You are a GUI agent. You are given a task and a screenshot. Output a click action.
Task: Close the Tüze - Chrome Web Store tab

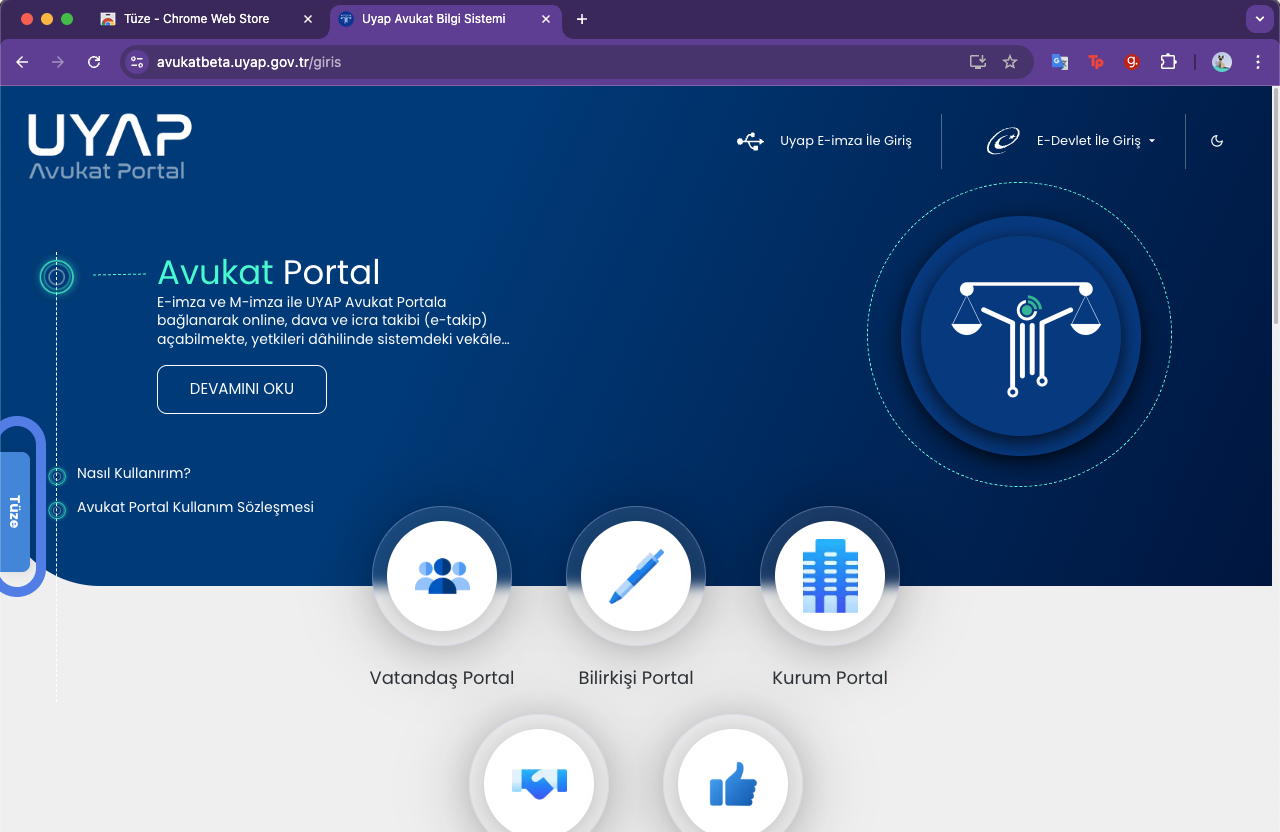pyautogui.click(x=308, y=19)
